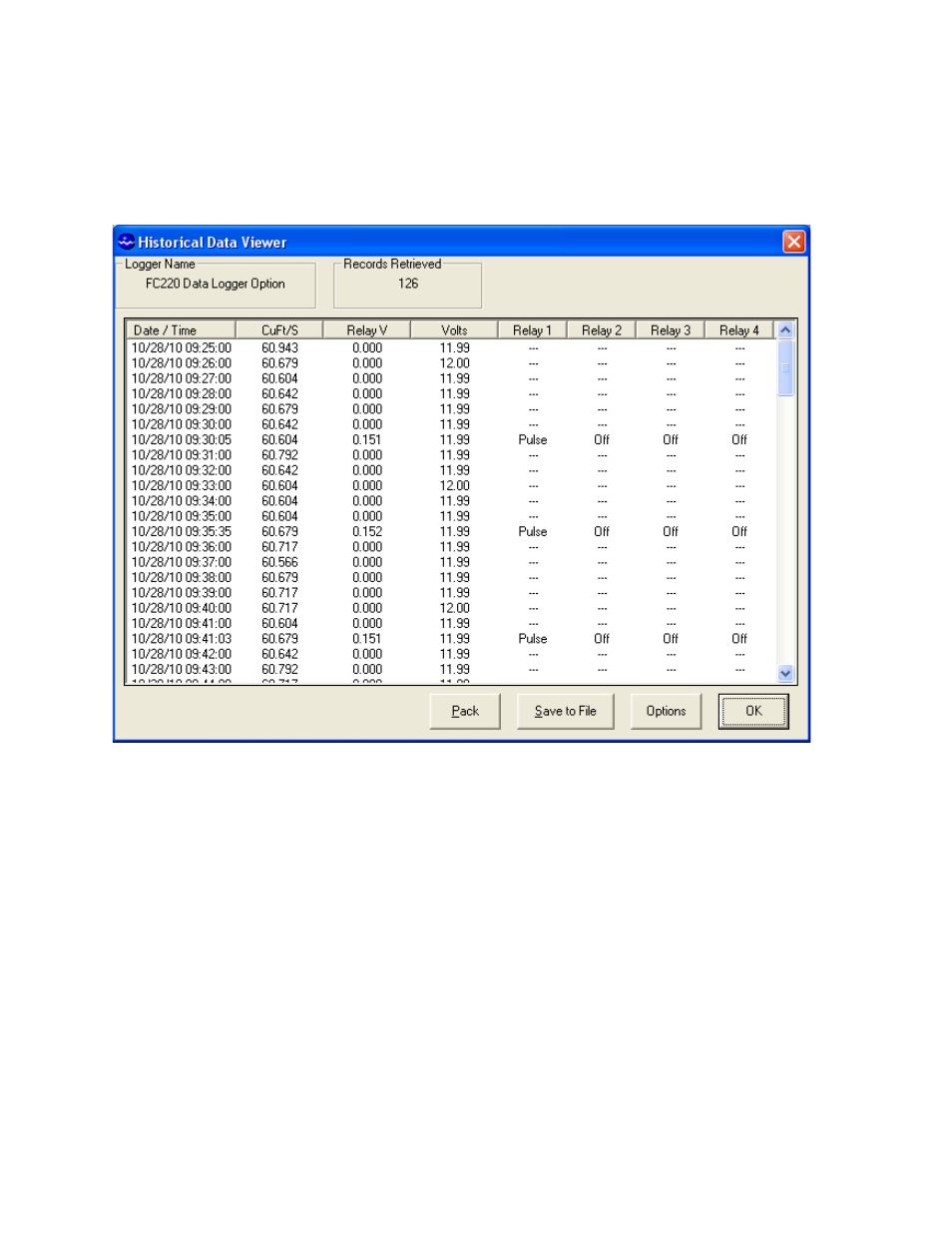
Task: Select the row 10/28/10 09:30:05
Action: pos(451,439)
